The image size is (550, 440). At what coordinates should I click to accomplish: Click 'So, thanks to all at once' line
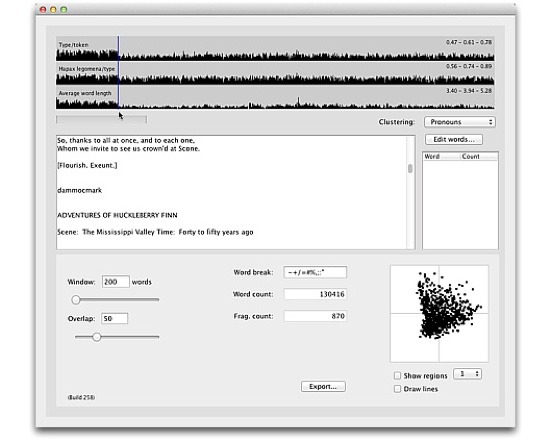click(x=126, y=140)
